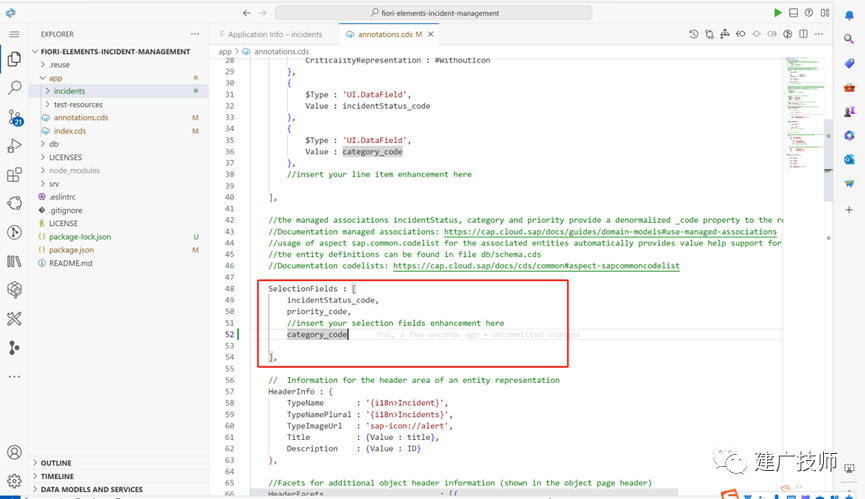Click the 'HeaderInfo : {' code line
This screenshot has height=499, width=865.
(300, 391)
